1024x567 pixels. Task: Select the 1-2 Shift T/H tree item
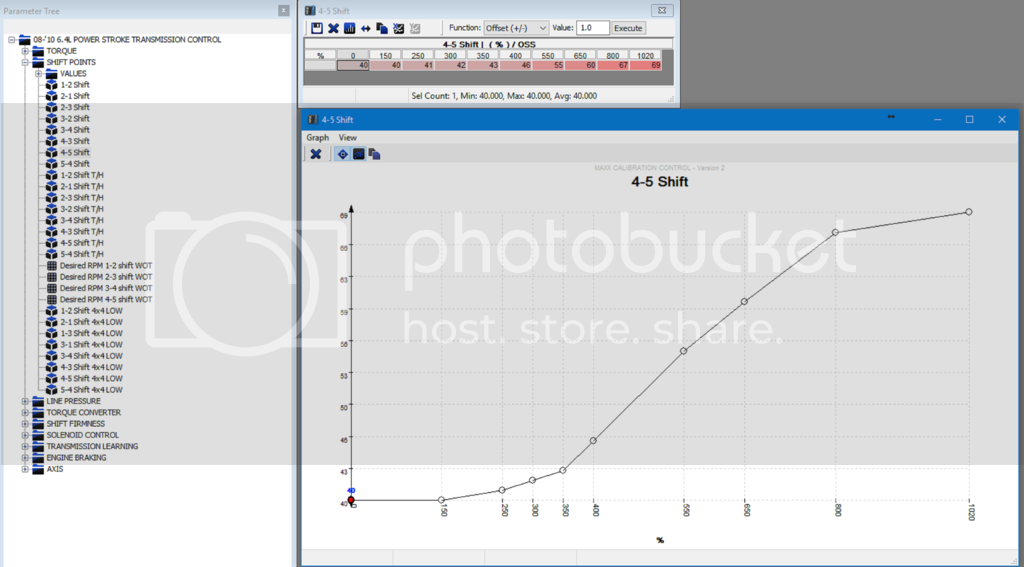82,175
